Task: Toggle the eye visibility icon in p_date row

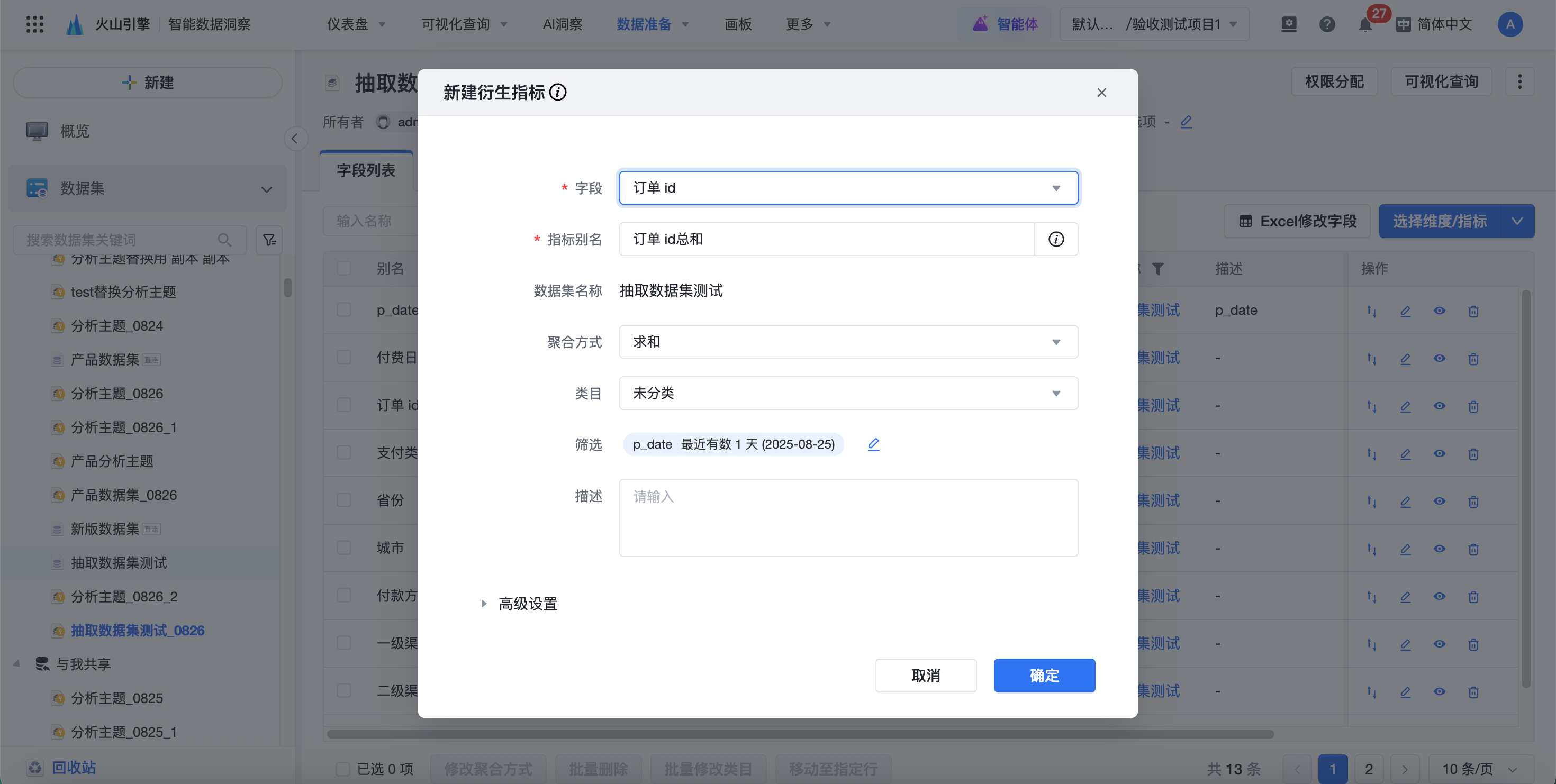Action: 1440,311
